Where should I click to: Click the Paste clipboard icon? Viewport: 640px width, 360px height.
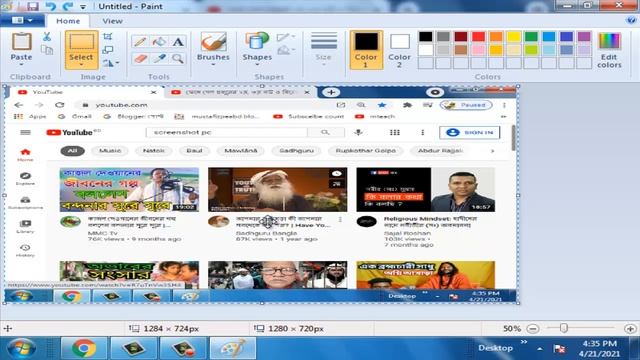pos(21,41)
